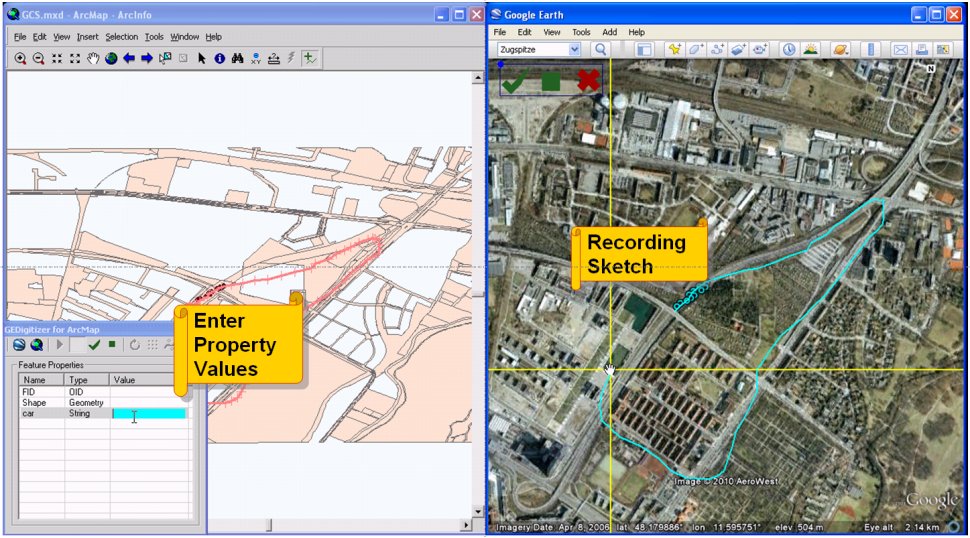The height and width of the screenshot is (538, 970).
Task: Open ArcMap Selection menu
Action: pyautogui.click(x=121, y=37)
